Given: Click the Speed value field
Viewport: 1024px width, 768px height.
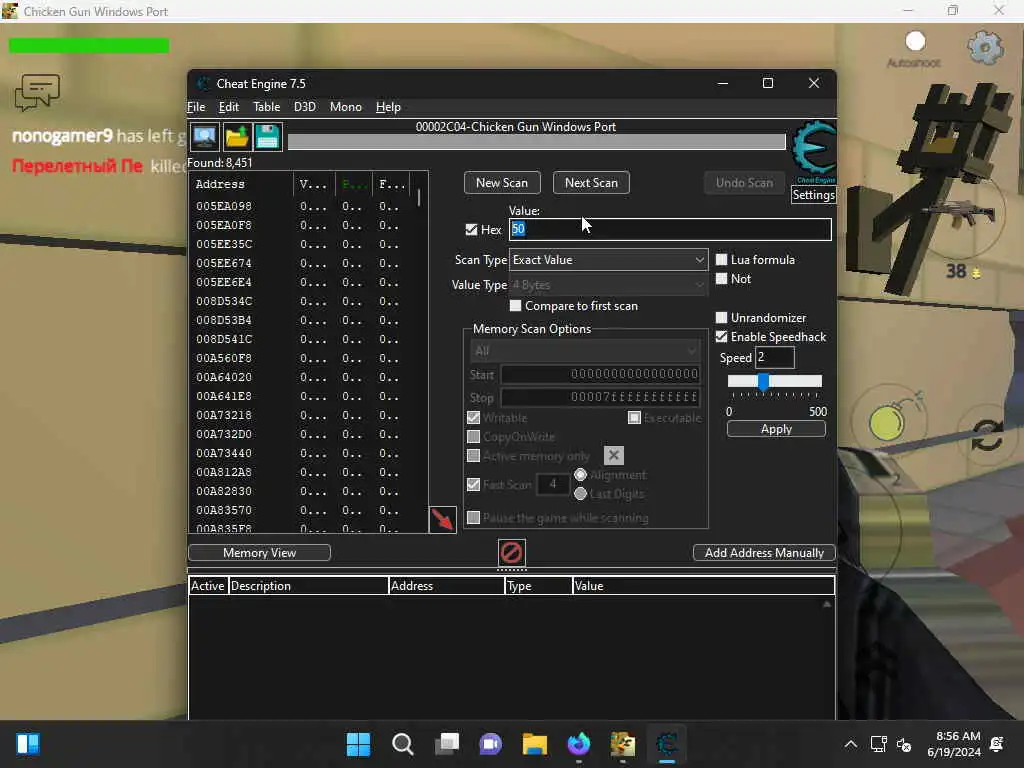Looking at the screenshot, I should pyautogui.click(x=775, y=357).
